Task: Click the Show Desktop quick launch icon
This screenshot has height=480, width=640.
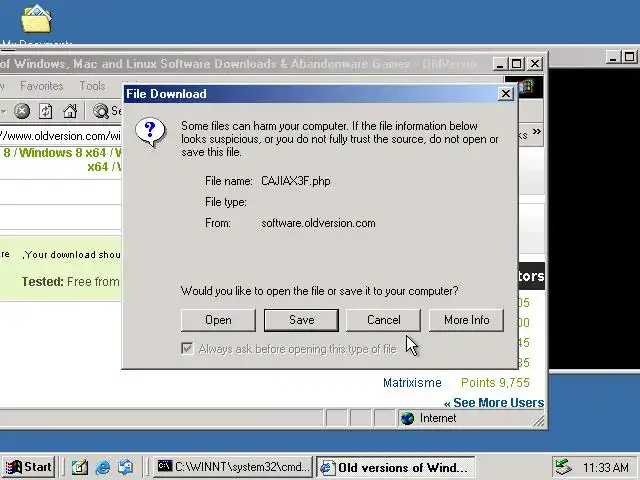Action: [x=80, y=467]
